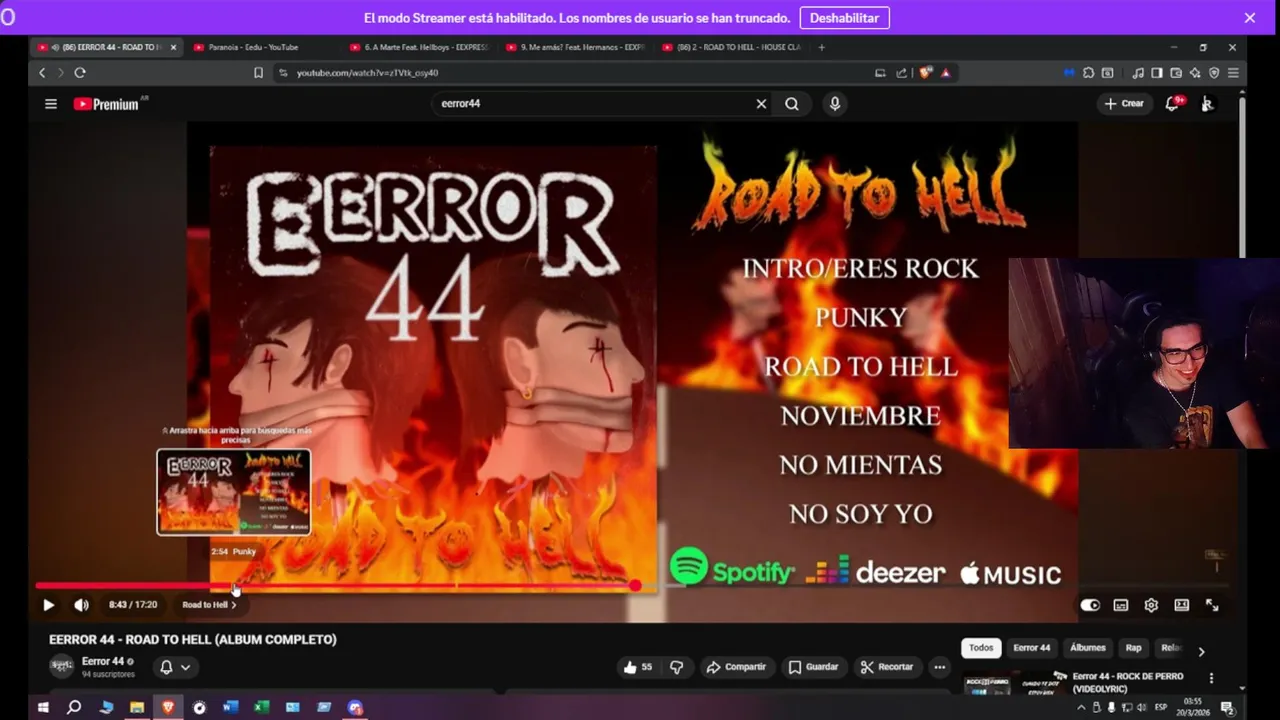Switch to the Paranoia - Eedu browser tab
1280x720 pixels.
[x=262, y=47]
